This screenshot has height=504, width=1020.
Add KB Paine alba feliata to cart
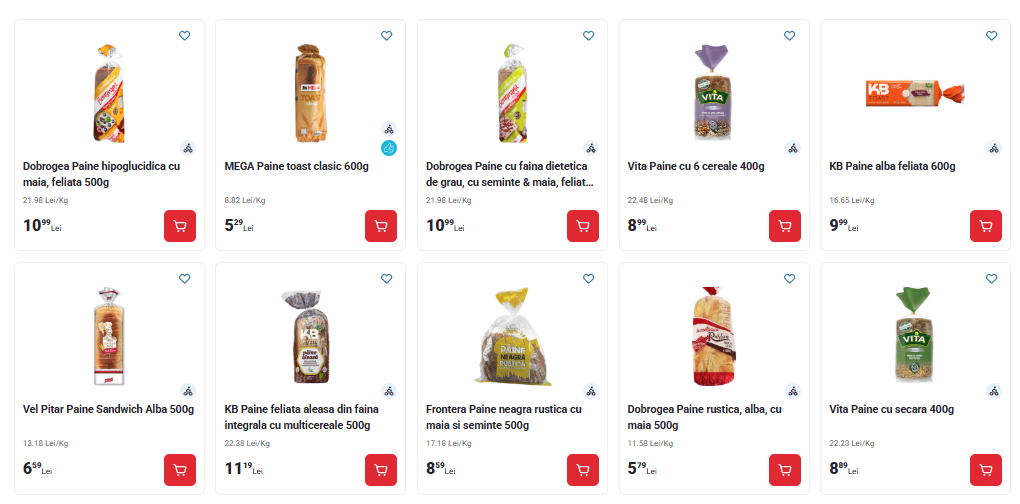pos(986,226)
